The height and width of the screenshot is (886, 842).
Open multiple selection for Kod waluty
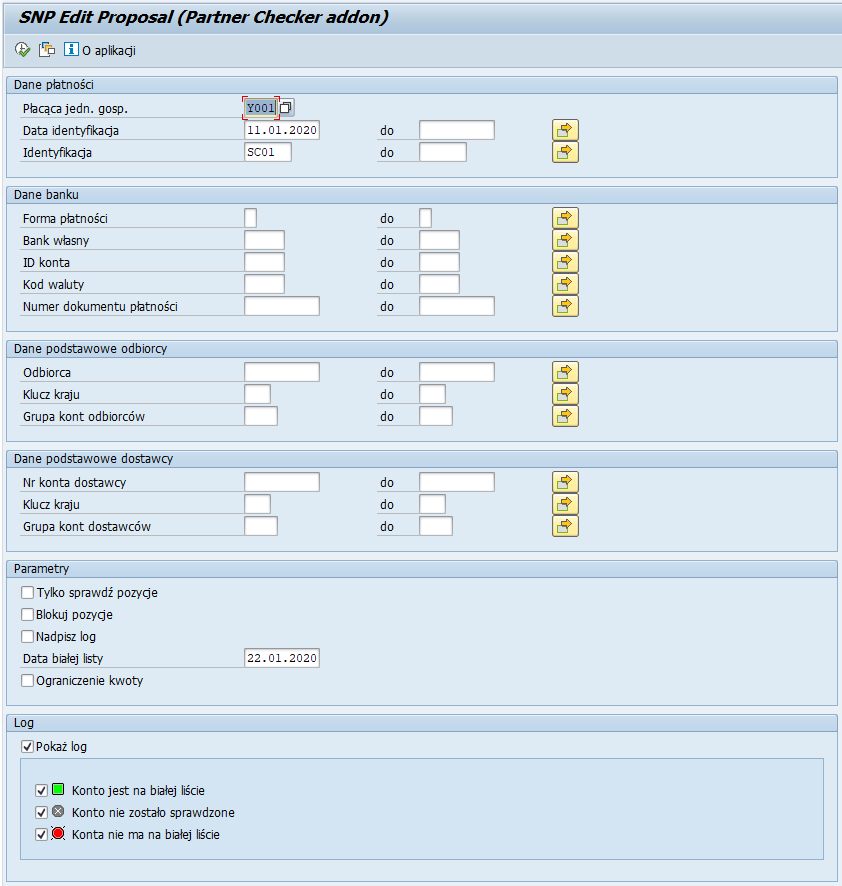coord(565,284)
